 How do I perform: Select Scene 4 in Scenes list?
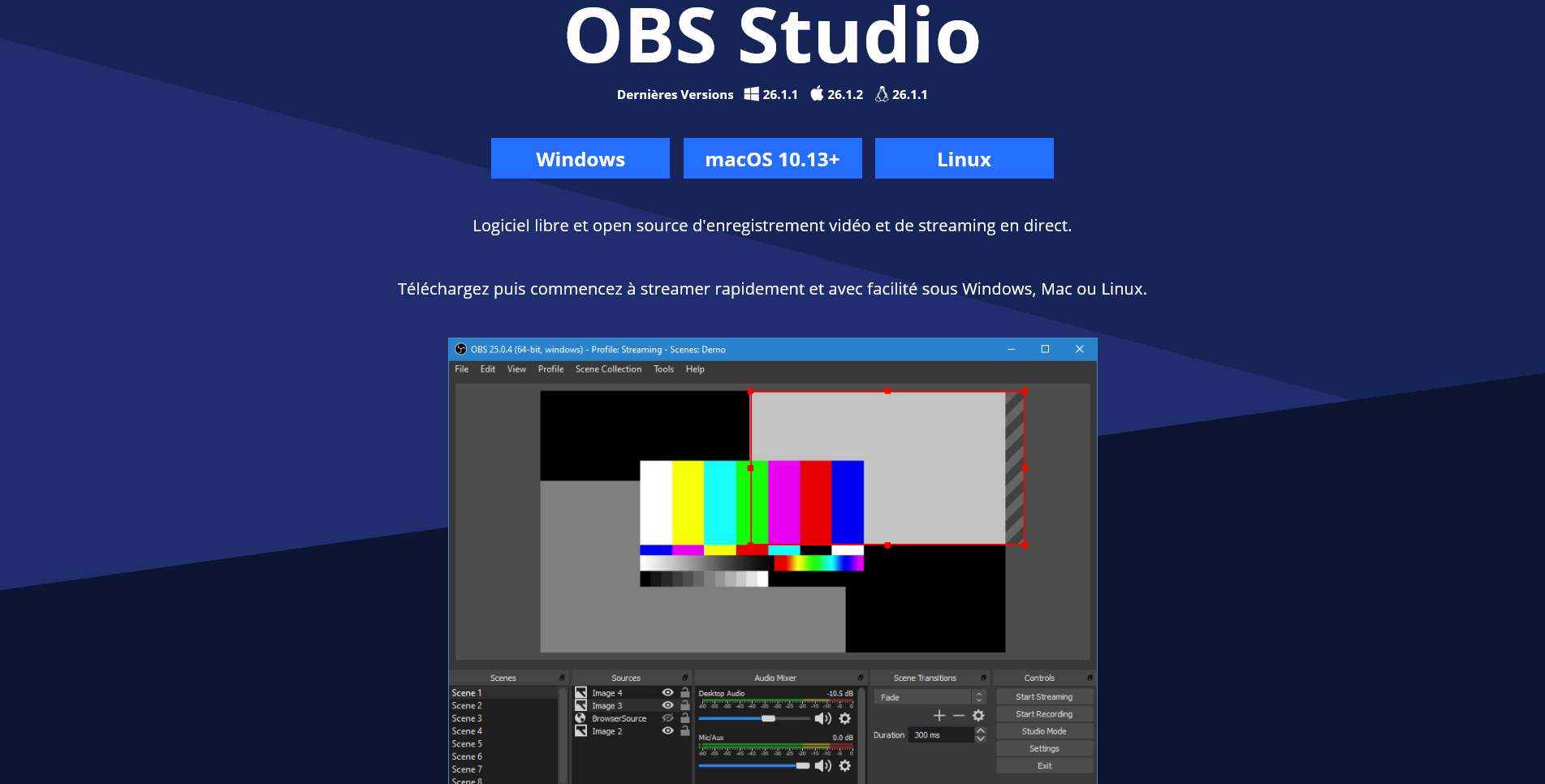tap(503, 731)
